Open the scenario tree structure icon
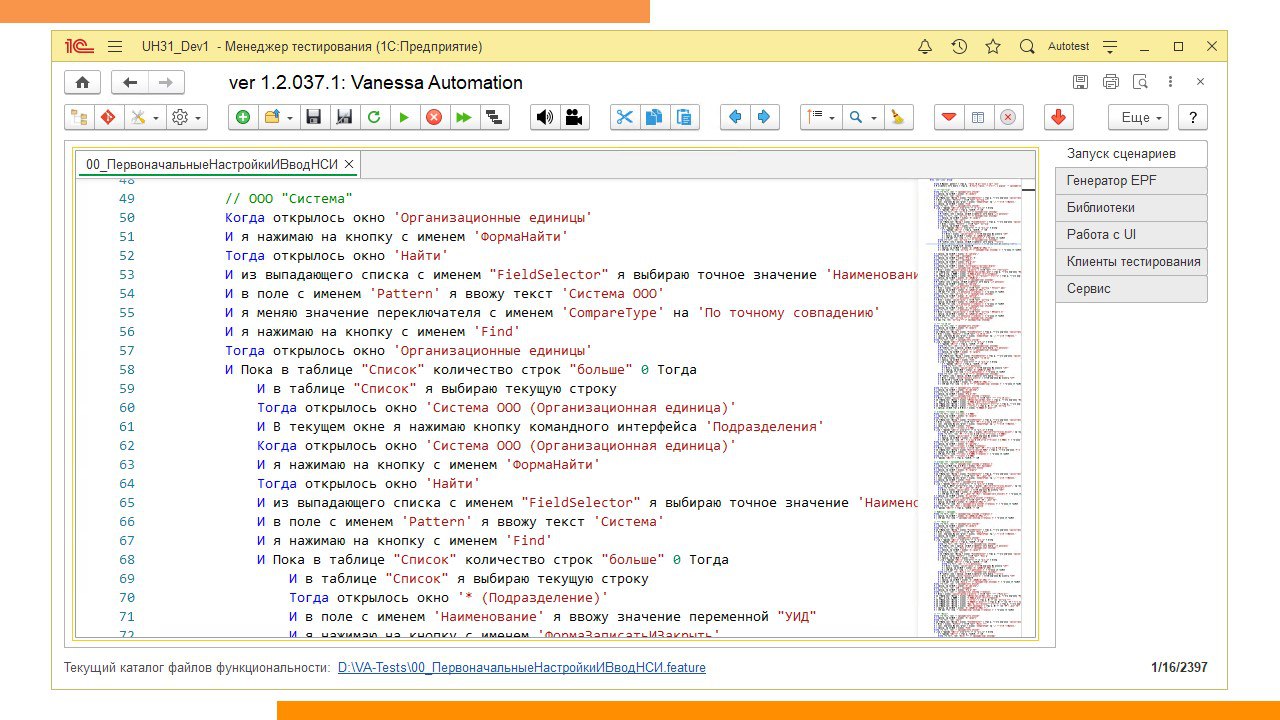This screenshot has width=1280, height=720. pyautogui.click(x=79, y=117)
